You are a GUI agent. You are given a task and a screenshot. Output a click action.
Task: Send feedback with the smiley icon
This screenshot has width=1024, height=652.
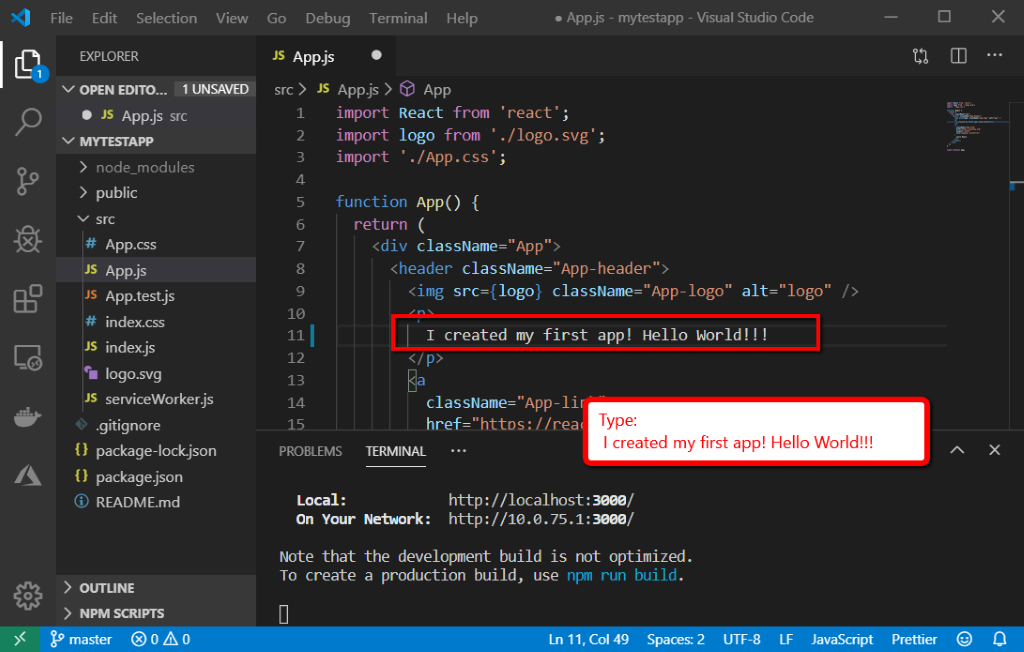click(x=966, y=639)
